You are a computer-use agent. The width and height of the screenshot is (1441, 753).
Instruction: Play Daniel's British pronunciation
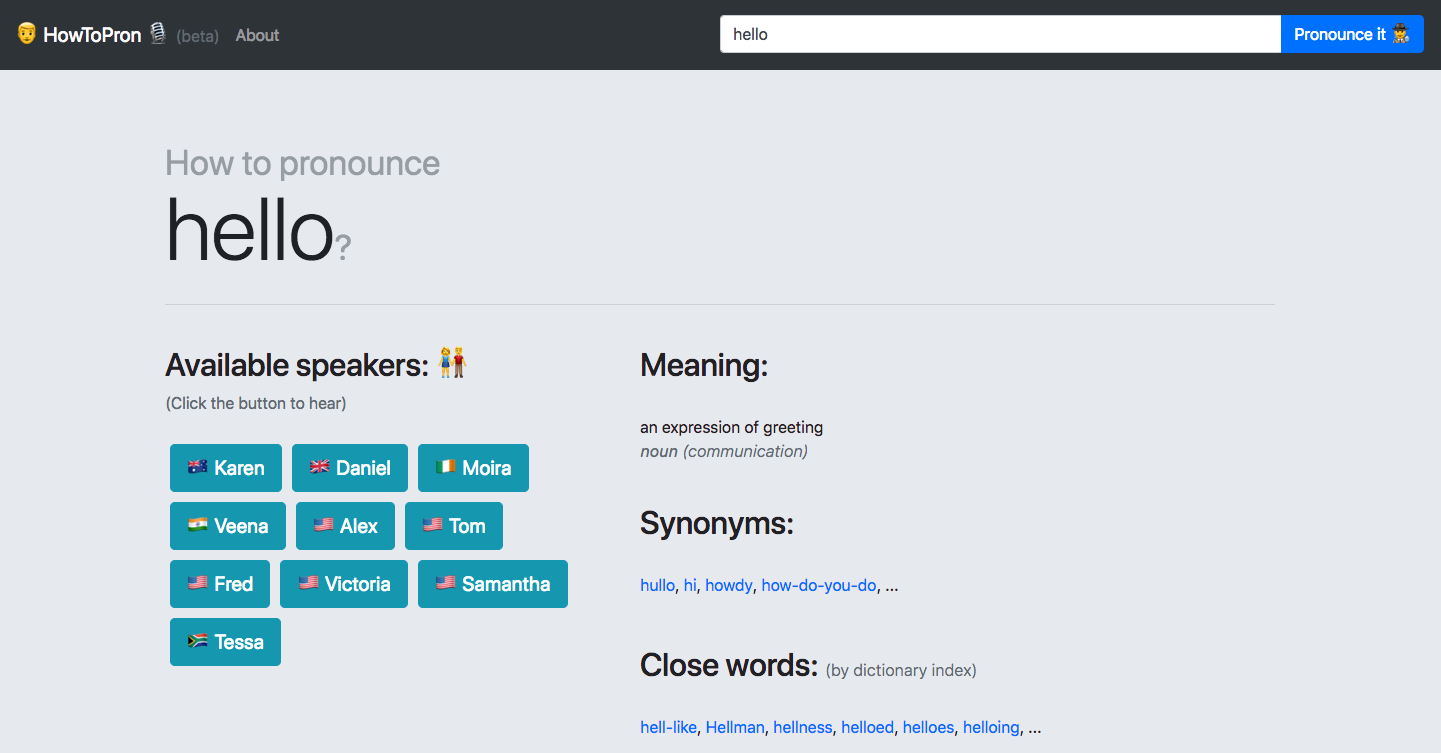[350, 468]
